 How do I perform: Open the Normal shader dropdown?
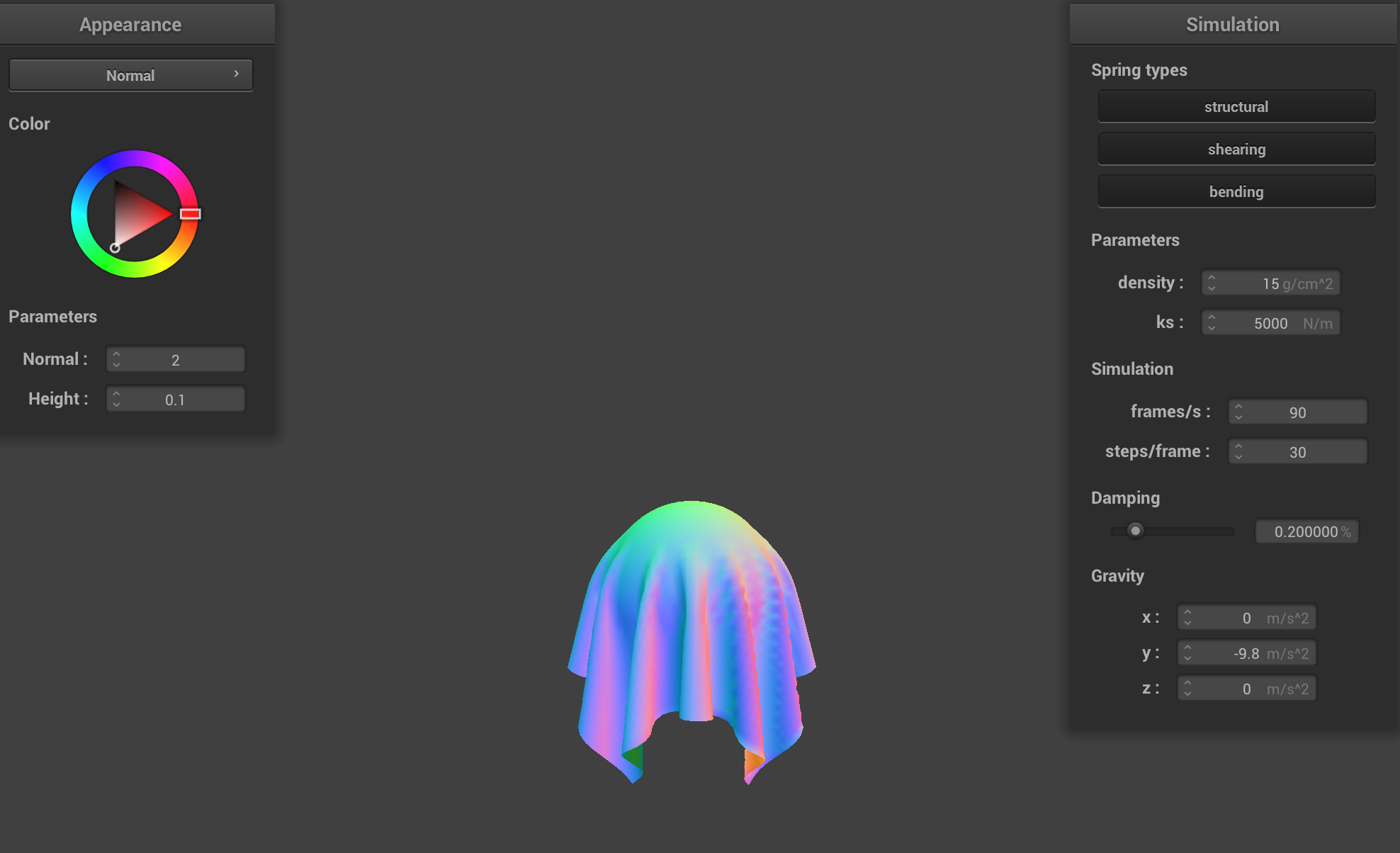(x=130, y=75)
